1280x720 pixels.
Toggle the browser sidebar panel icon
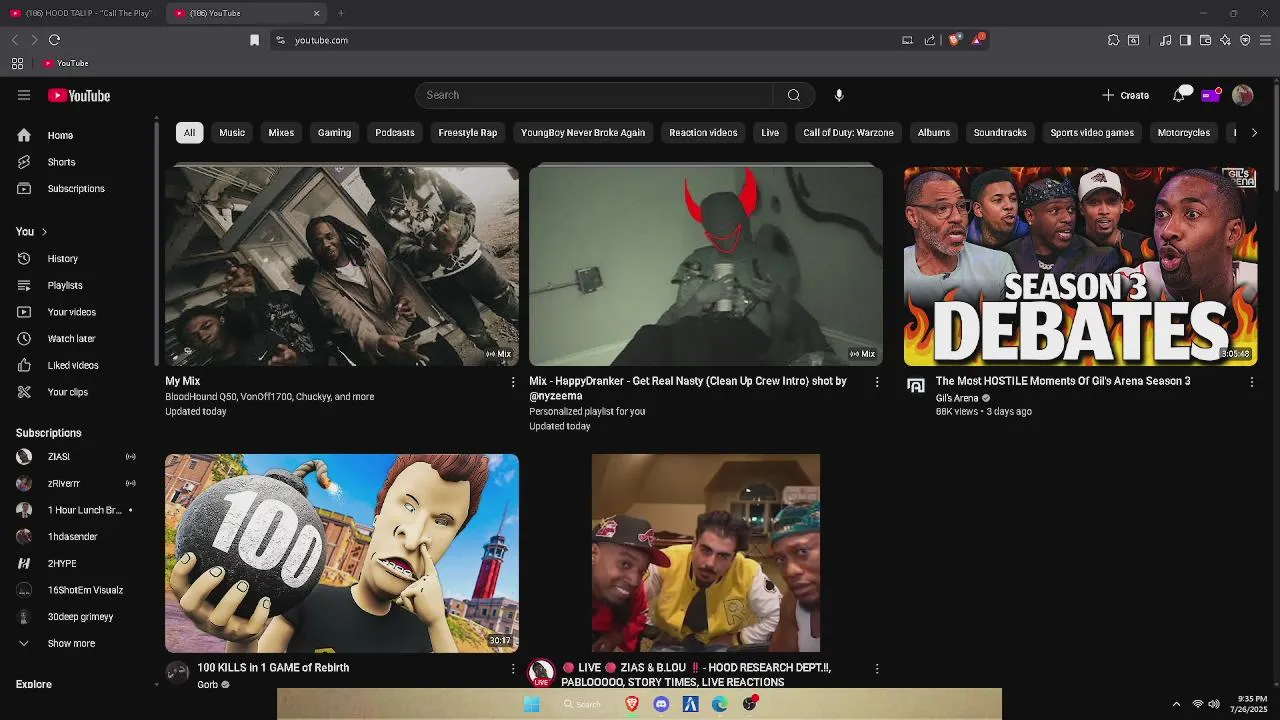pyautogui.click(x=1185, y=40)
